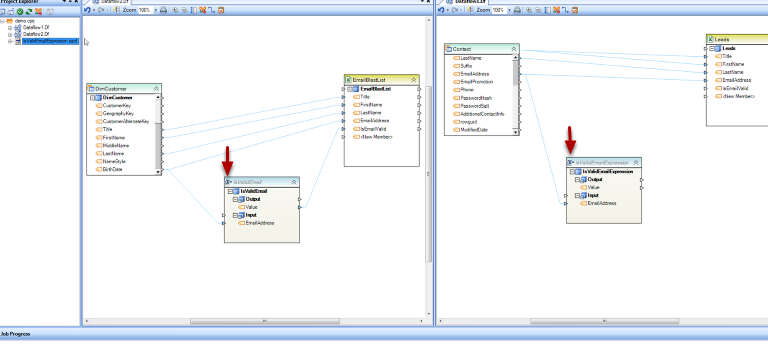Image resolution: width=768 pixels, height=364 pixels.
Task: Click the green refresh arrows in Project Explorer
Action: point(29,11)
